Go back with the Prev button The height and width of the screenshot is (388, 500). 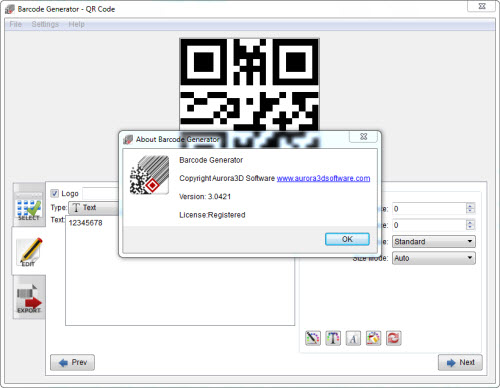[72, 362]
